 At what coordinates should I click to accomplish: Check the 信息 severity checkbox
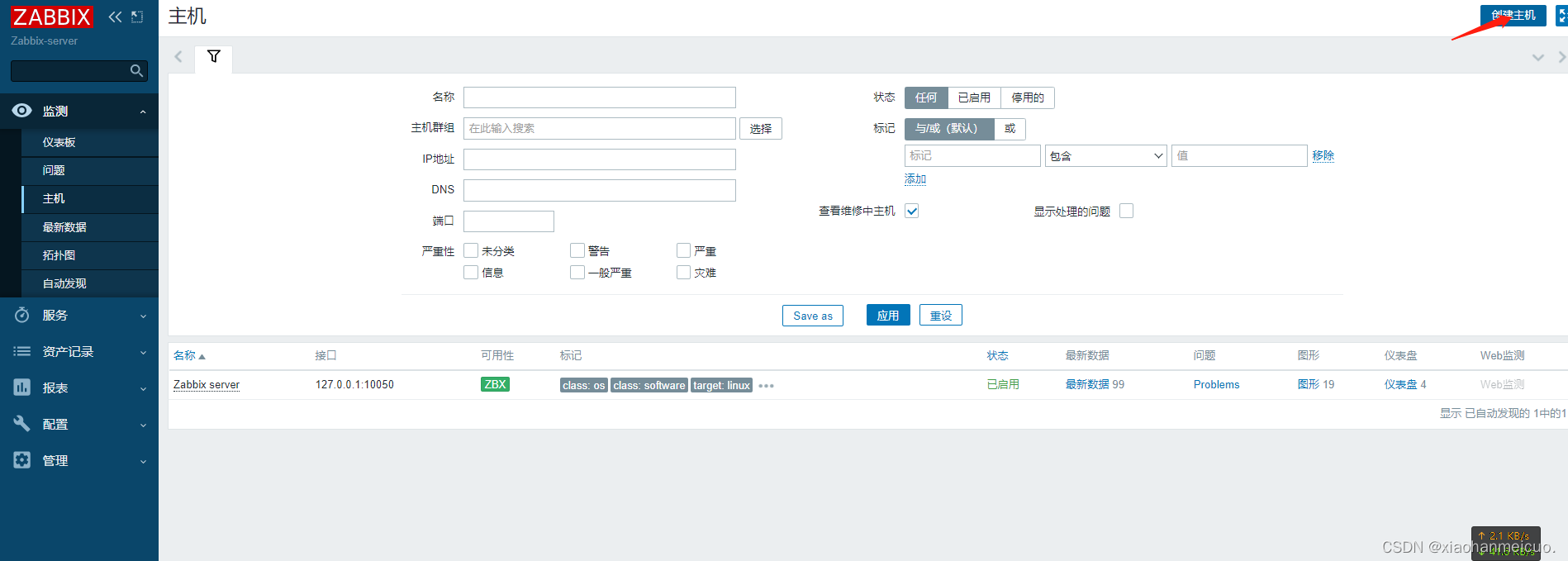471,272
